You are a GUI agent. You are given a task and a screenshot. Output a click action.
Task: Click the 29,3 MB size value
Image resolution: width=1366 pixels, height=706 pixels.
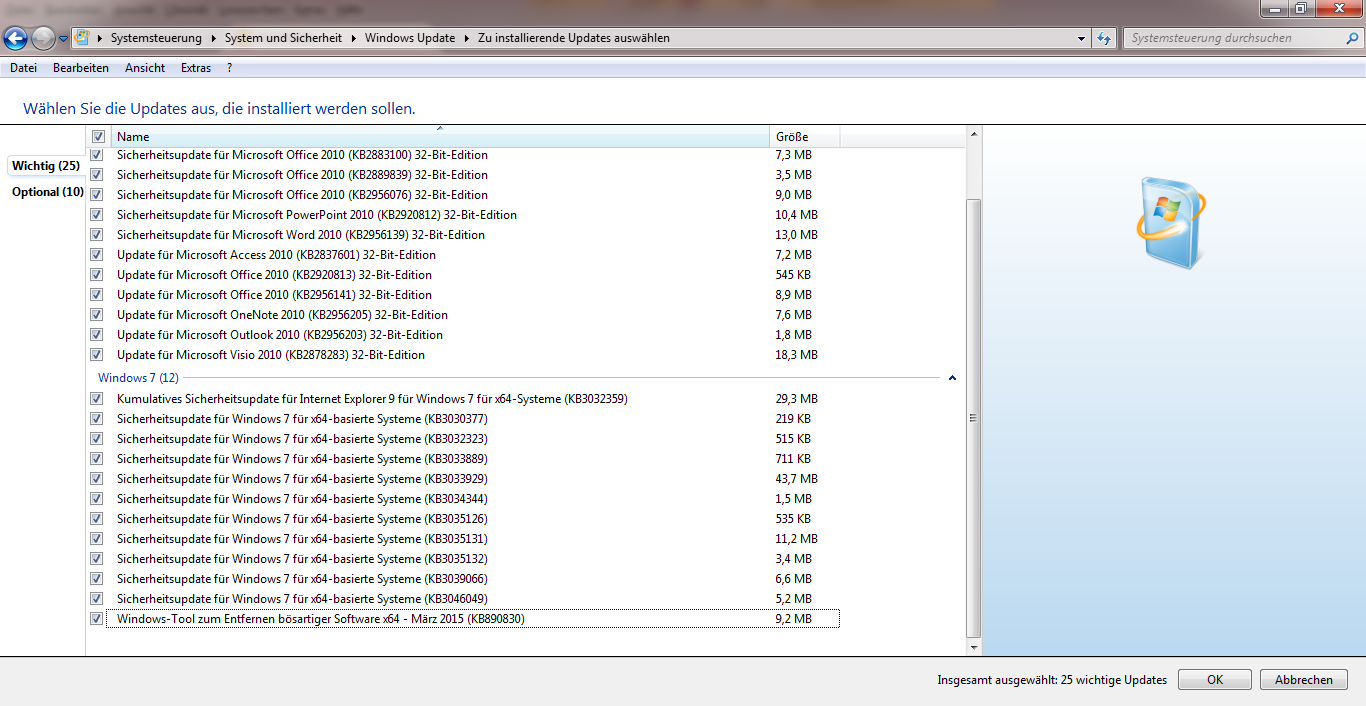(x=796, y=399)
